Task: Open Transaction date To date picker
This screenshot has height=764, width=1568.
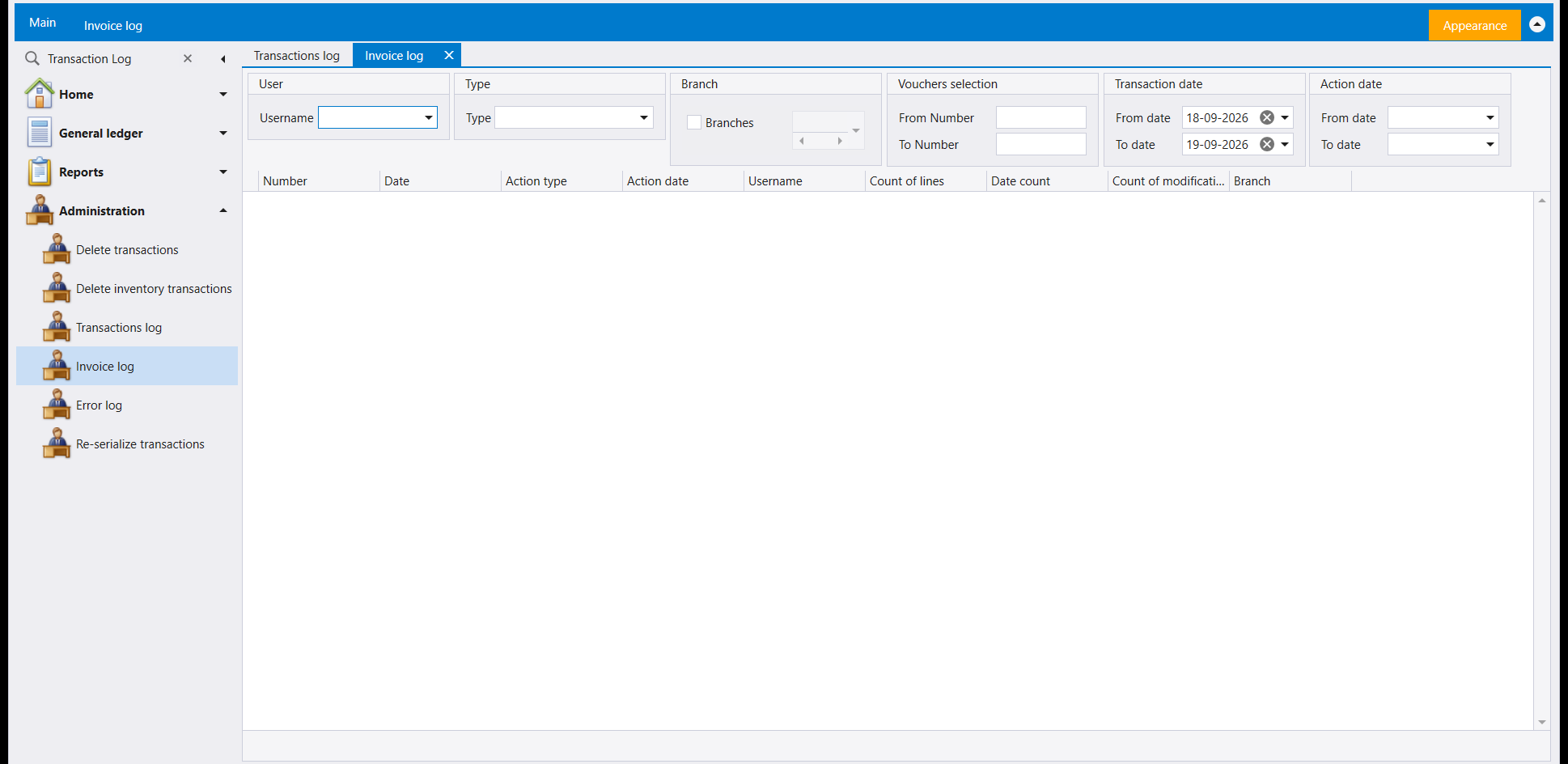Action: 1285,144
